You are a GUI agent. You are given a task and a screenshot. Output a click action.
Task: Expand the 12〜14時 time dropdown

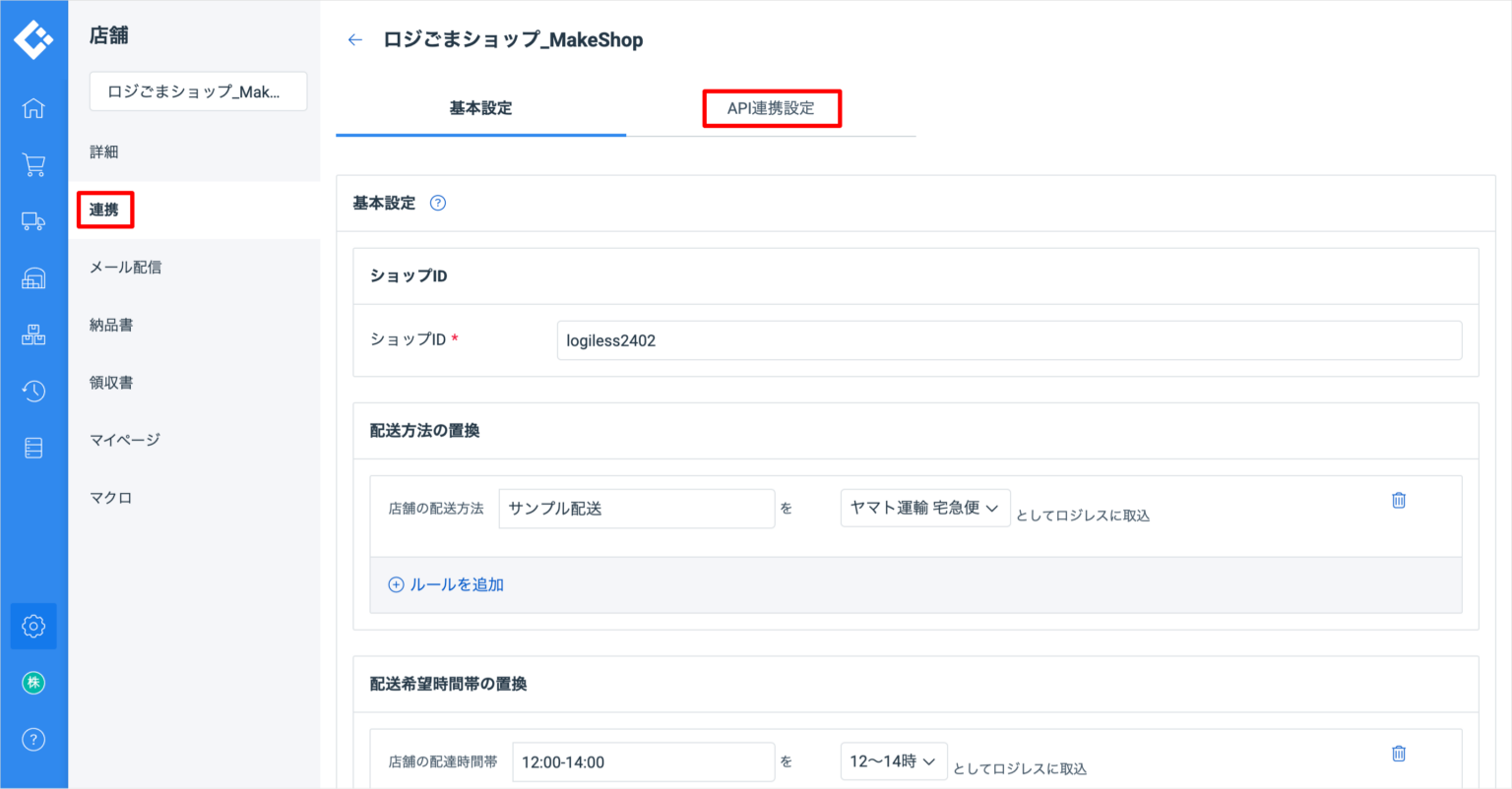pyautogui.click(x=893, y=760)
